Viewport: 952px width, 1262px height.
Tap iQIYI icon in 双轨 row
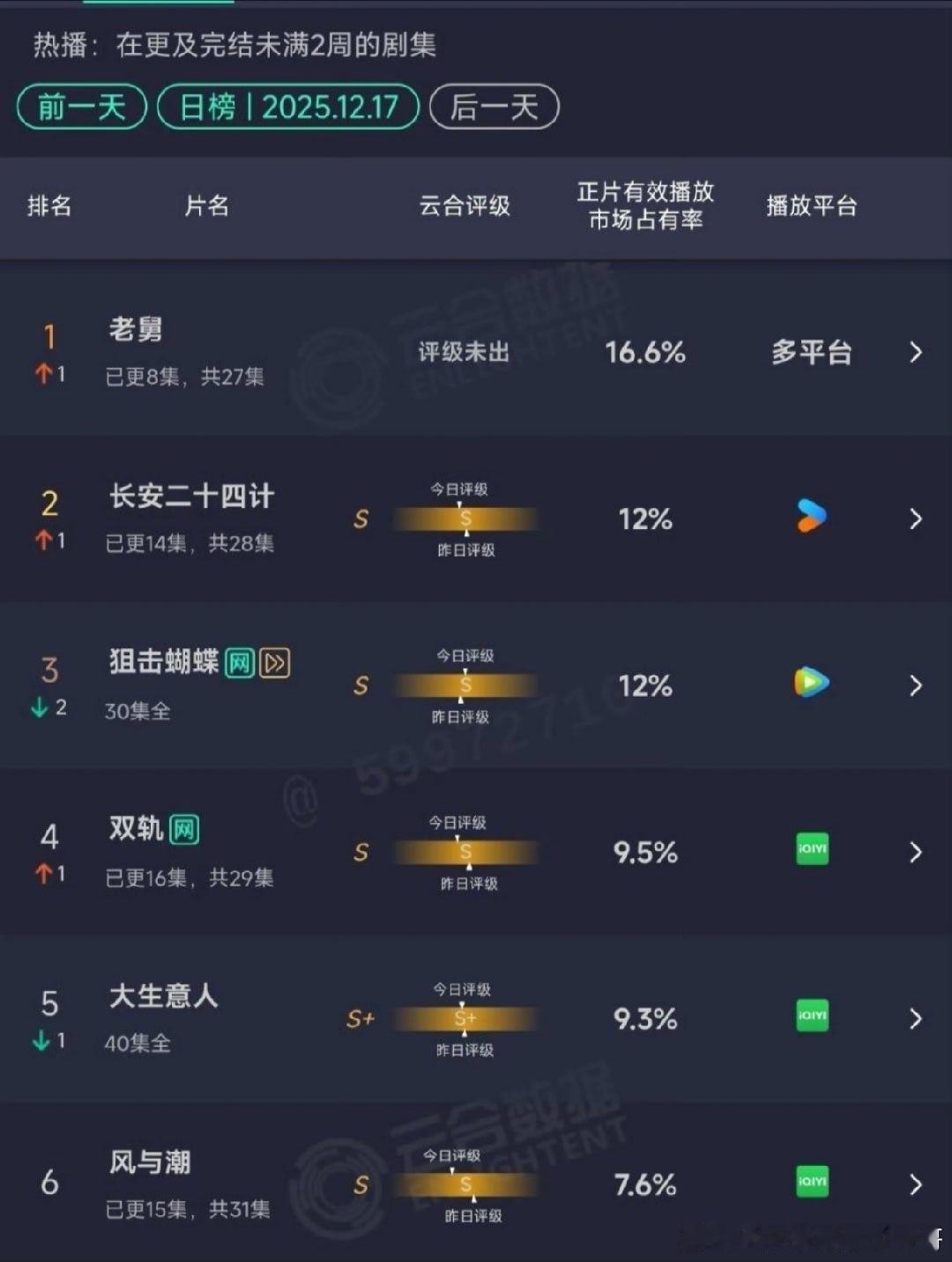812,848
